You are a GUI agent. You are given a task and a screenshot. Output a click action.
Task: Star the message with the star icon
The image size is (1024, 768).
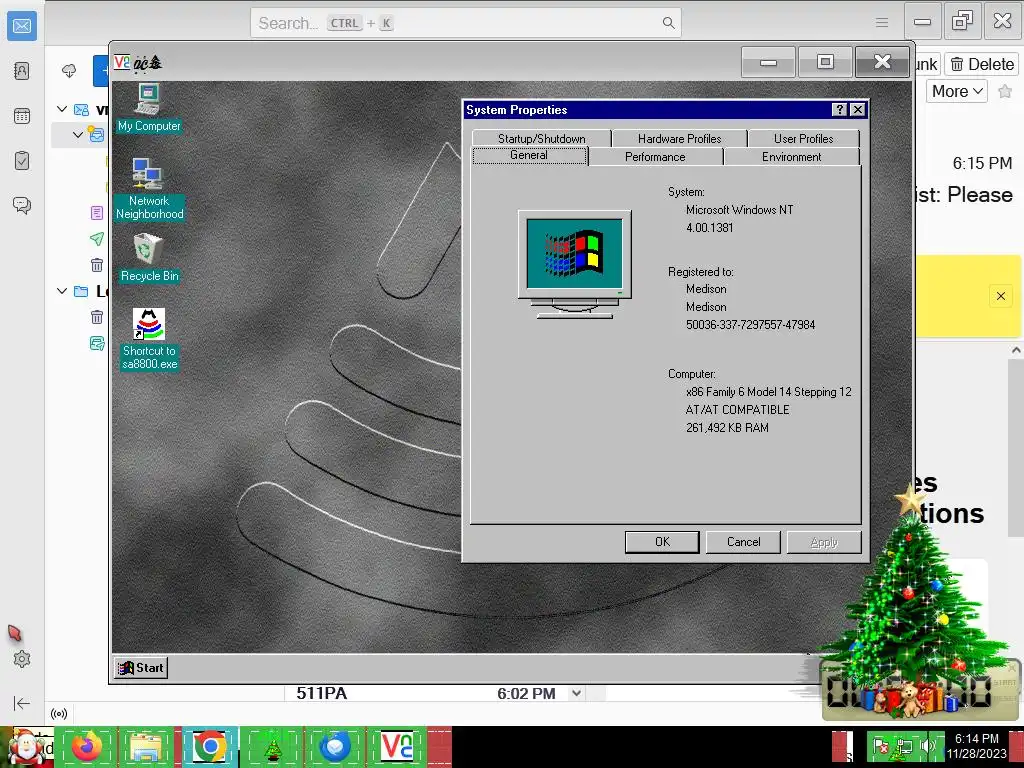1005,91
